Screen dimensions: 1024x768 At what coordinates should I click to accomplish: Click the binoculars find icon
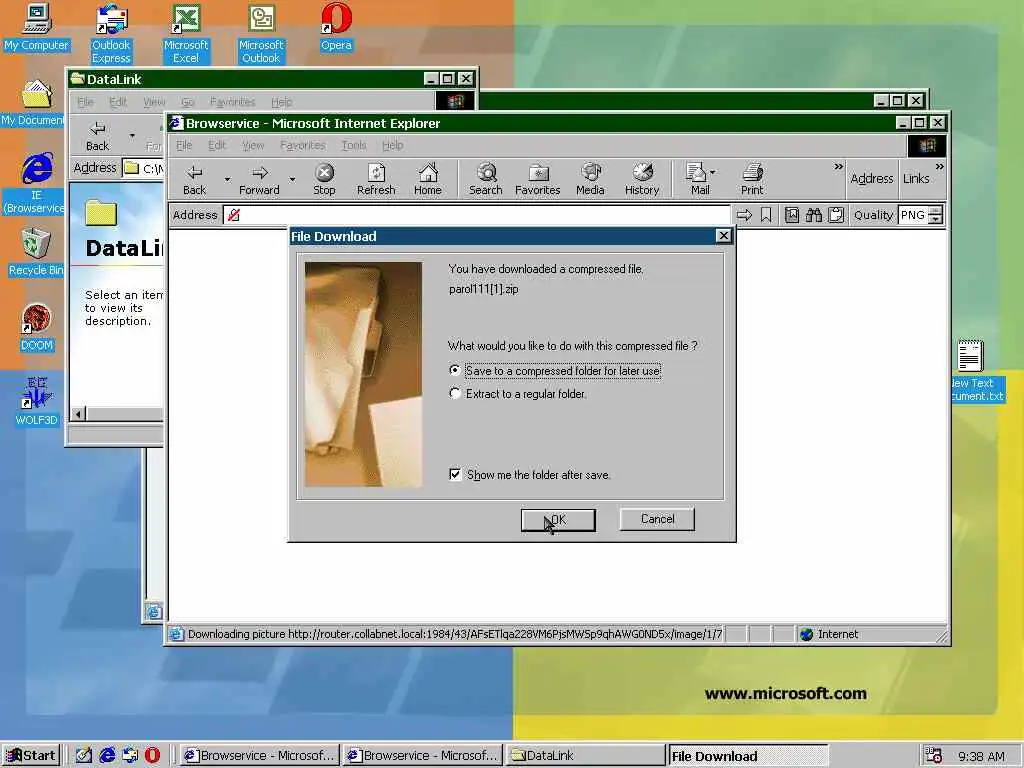(x=814, y=215)
